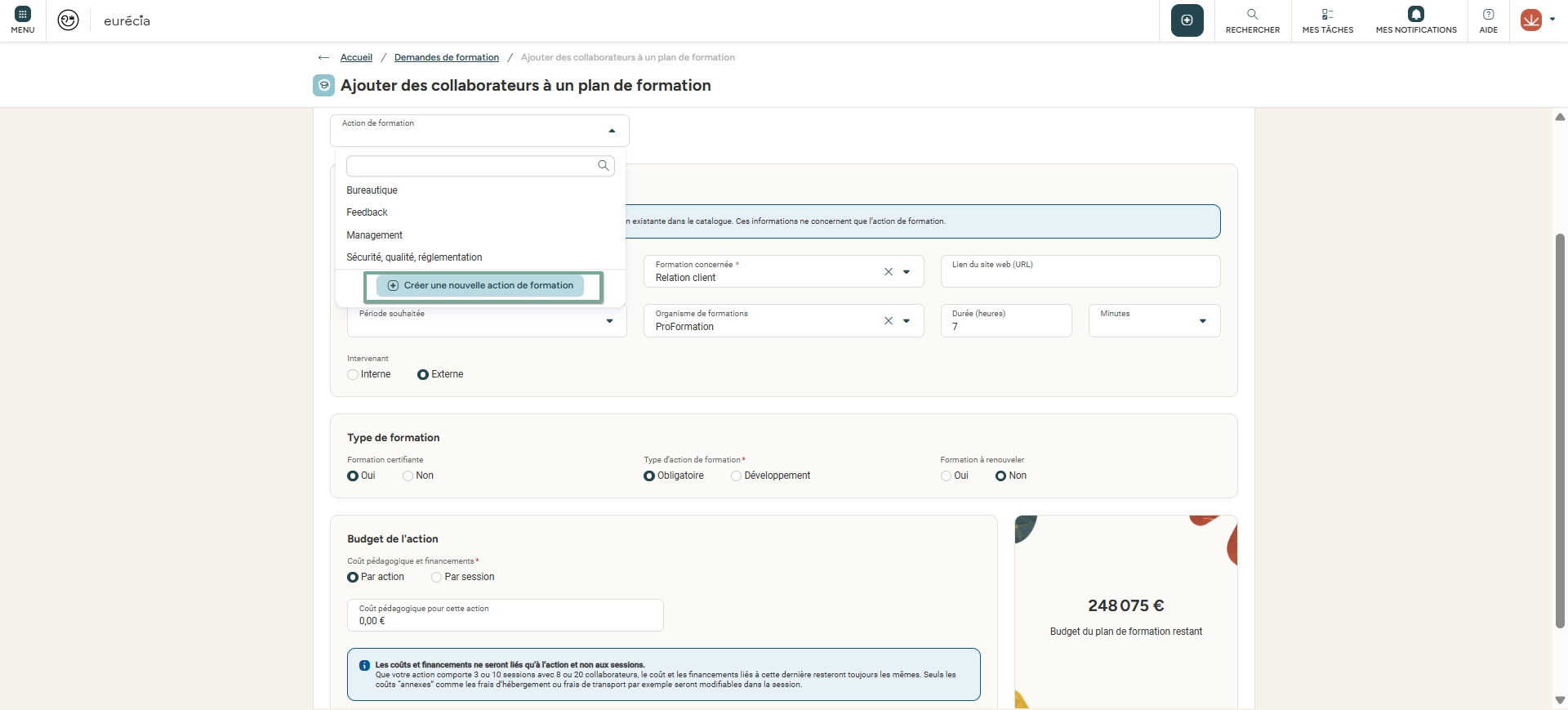
Task: Choose Développement as type d'action
Action: [x=736, y=476]
